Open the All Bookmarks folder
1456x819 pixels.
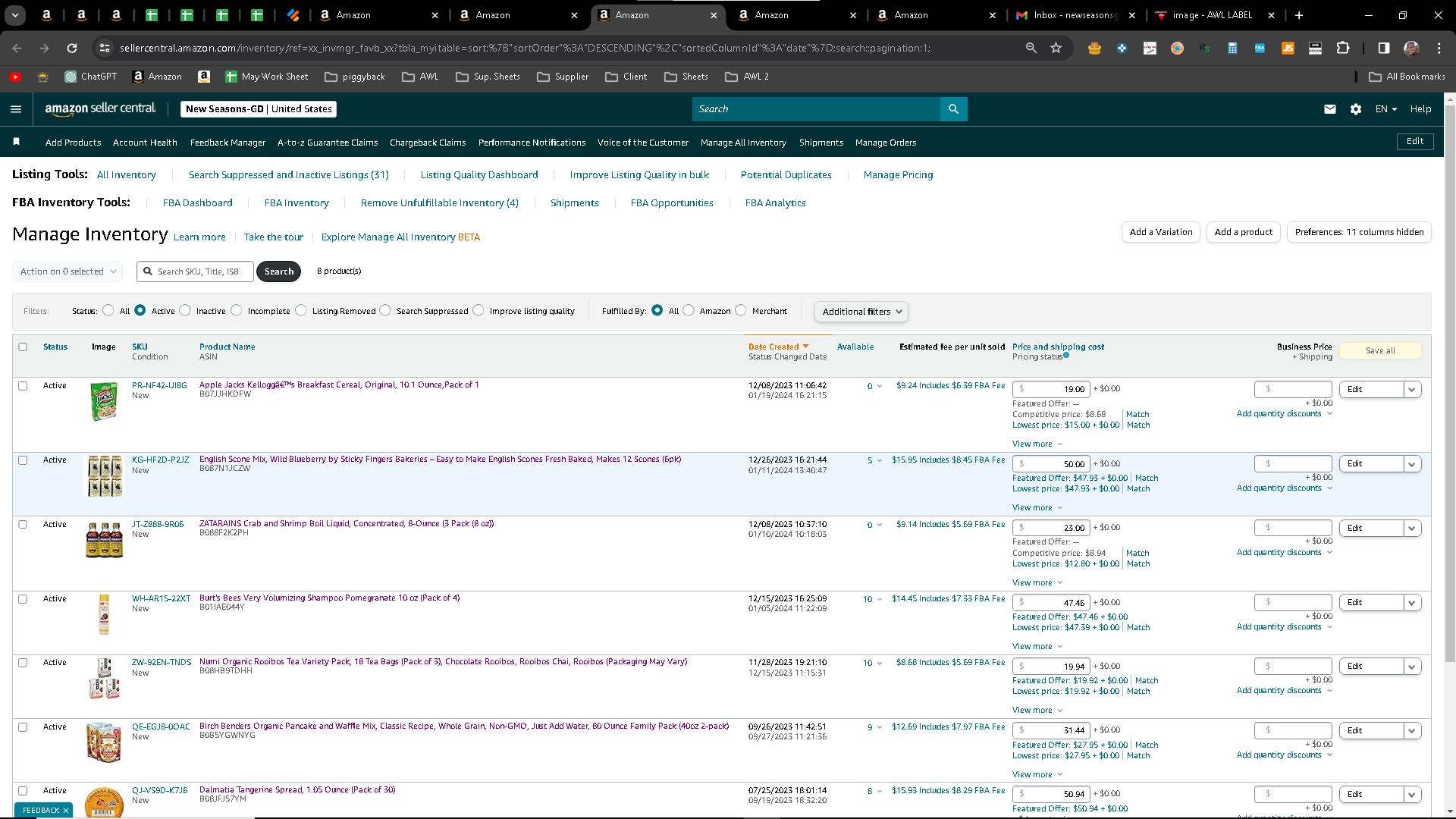click(1407, 77)
